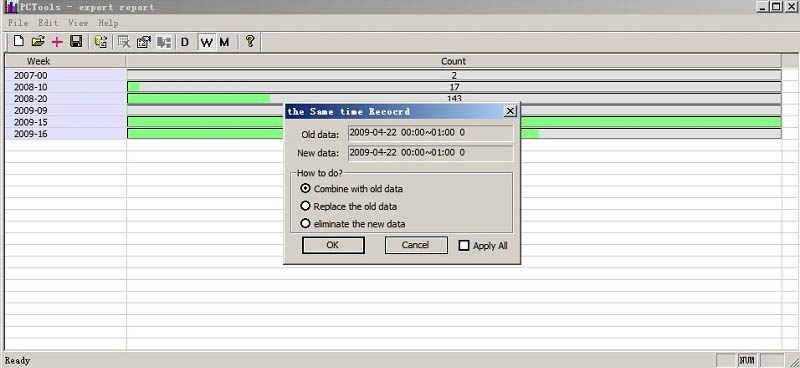Select the 2009-16 week row
Image resolution: width=800 pixels, height=368 pixels.
point(66,134)
